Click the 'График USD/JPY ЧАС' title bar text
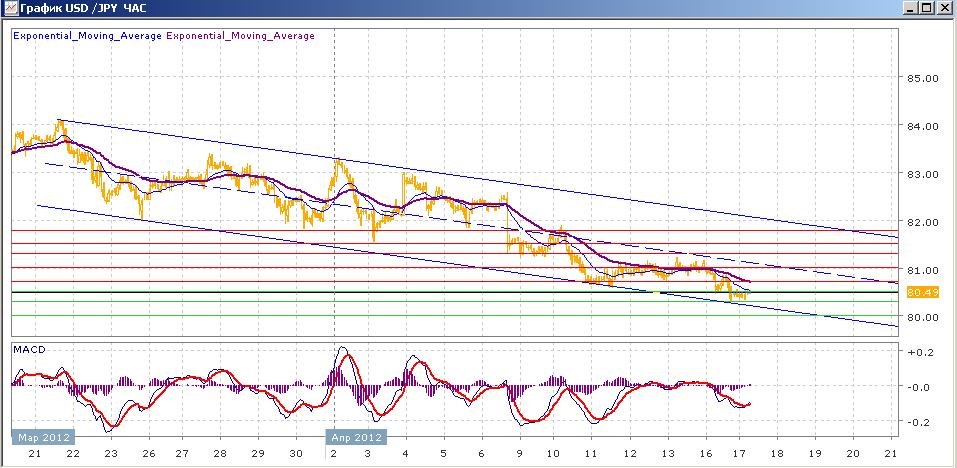The width and height of the screenshot is (957, 468). coord(78,8)
